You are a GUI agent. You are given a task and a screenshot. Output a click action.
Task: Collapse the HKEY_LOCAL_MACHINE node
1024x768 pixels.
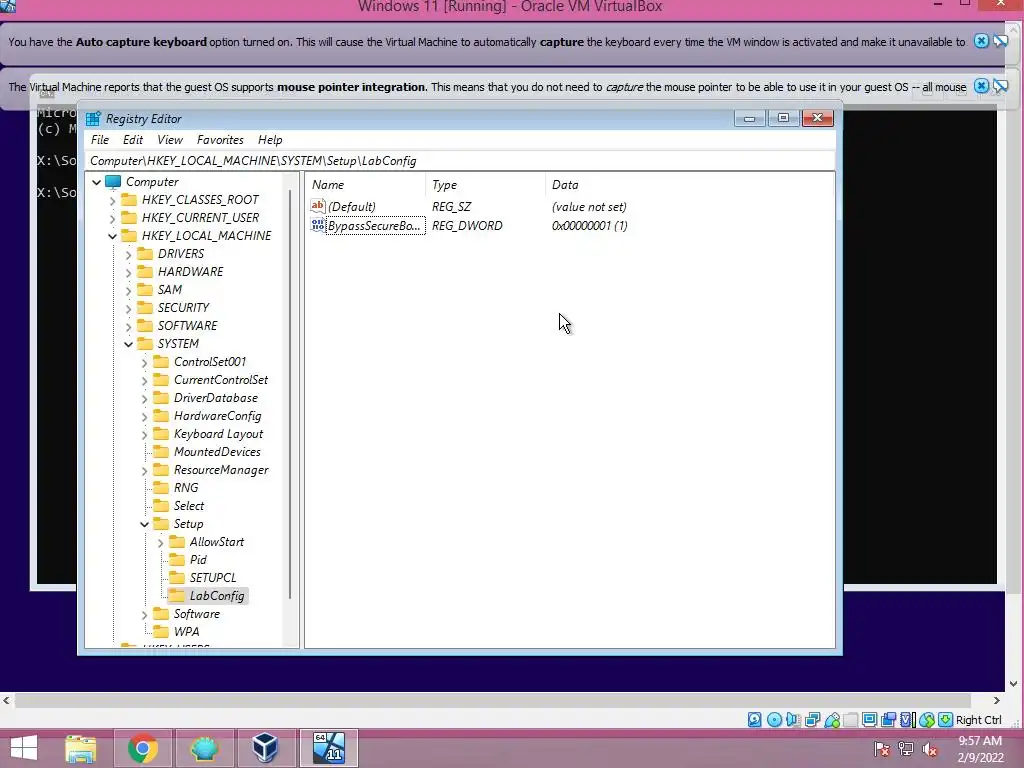(112, 236)
